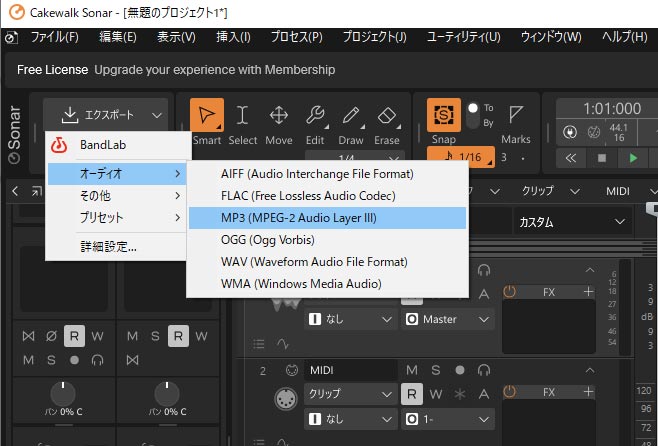Screen dimensions: 658x446
Task: Select OGG (Ogg Vorbis) format
Action: [327, 240]
